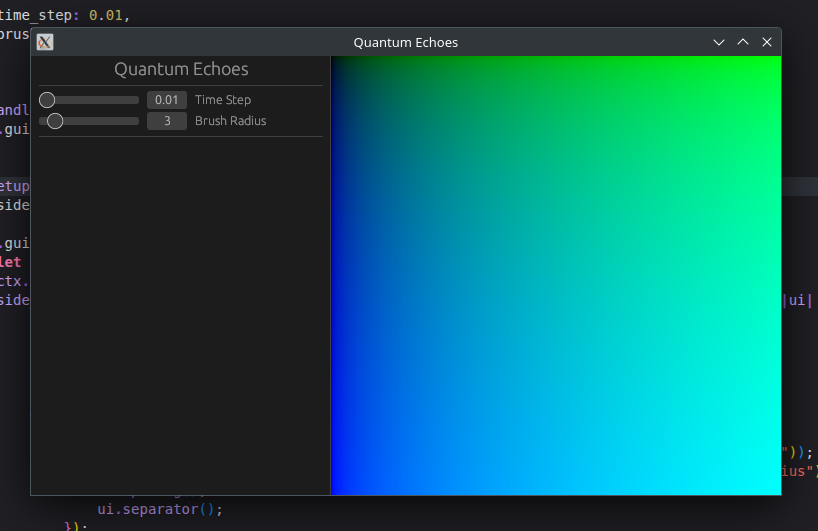Click the unfilled Brush Radius slider track
Viewport: 818px width, 531px height.
[105, 121]
